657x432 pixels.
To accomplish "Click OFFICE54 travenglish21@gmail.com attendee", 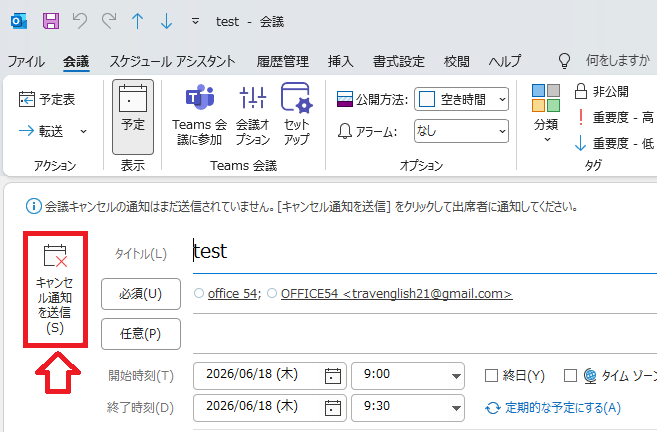I will click(x=396, y=294).
